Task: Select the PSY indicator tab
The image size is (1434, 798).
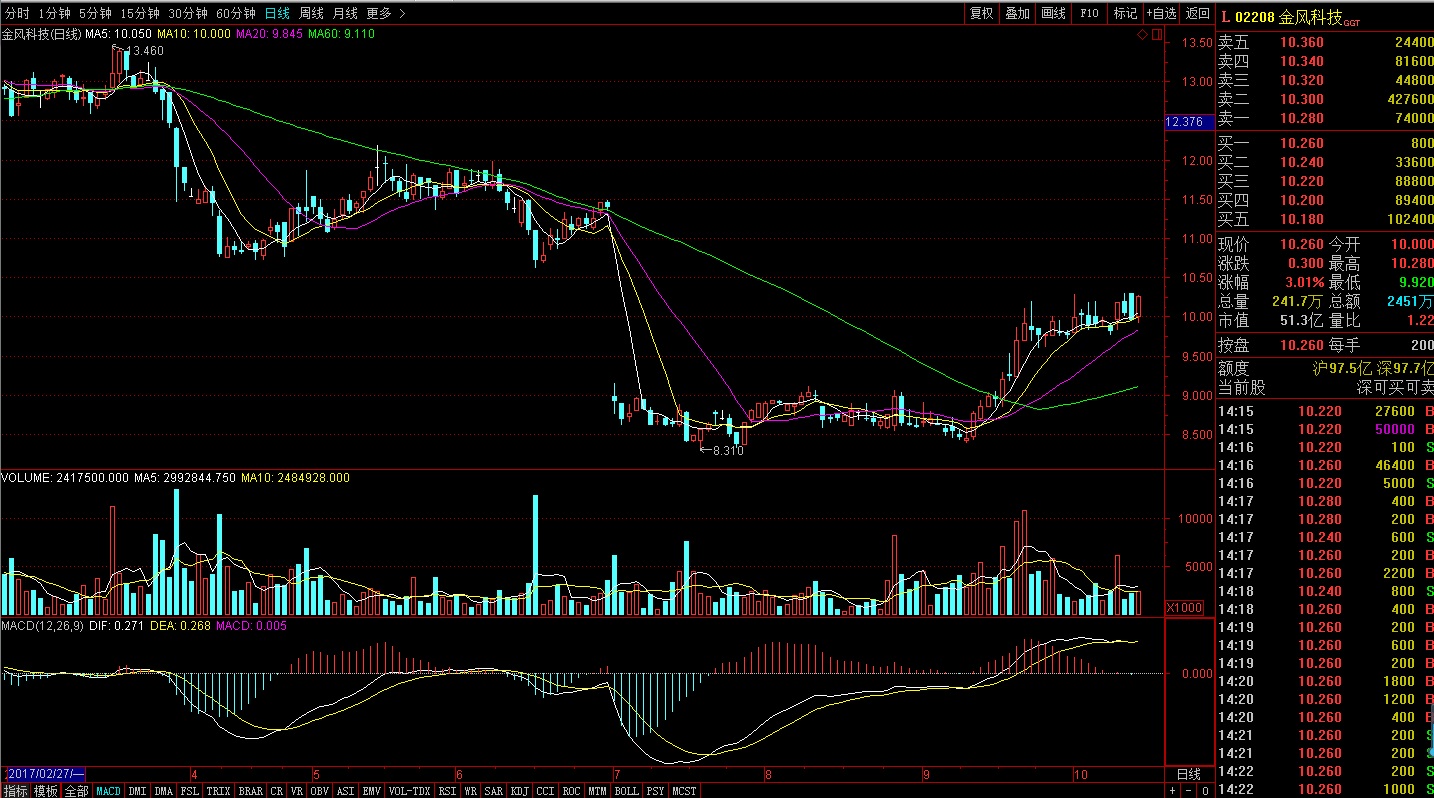Action: pyautogui.click(x=655, y=791)
